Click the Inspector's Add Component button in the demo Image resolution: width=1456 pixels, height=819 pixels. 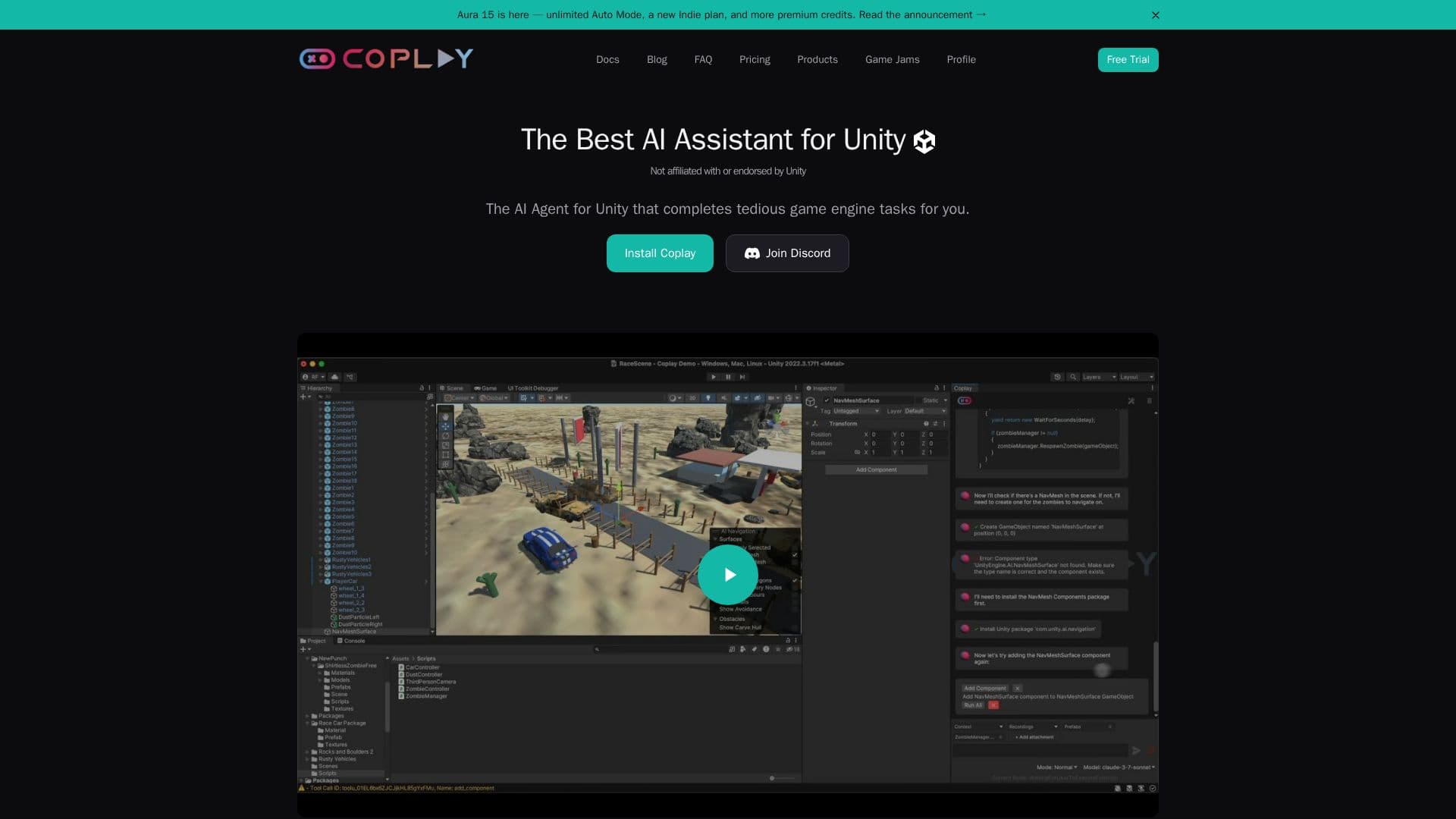pos(876,470)
